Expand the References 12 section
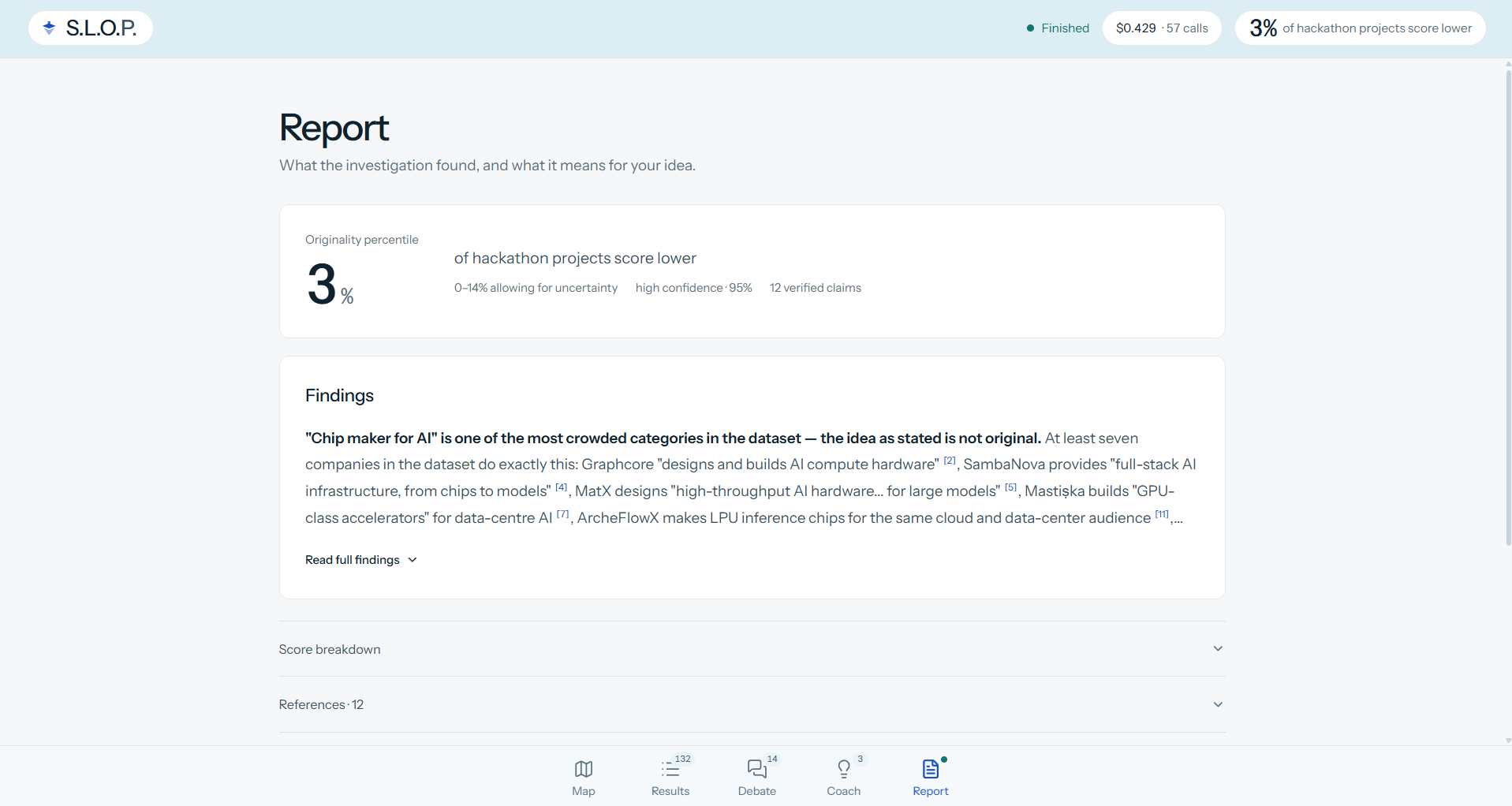Screen dimensions: 1512x806 click(x=752, y=704)
